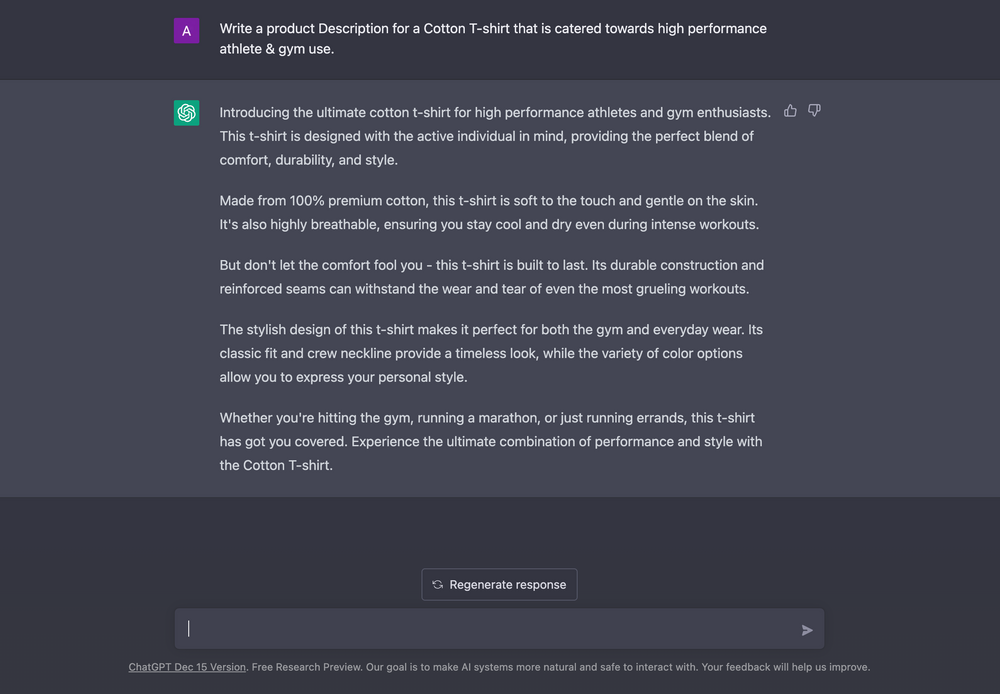Focus the message input field

490,629
